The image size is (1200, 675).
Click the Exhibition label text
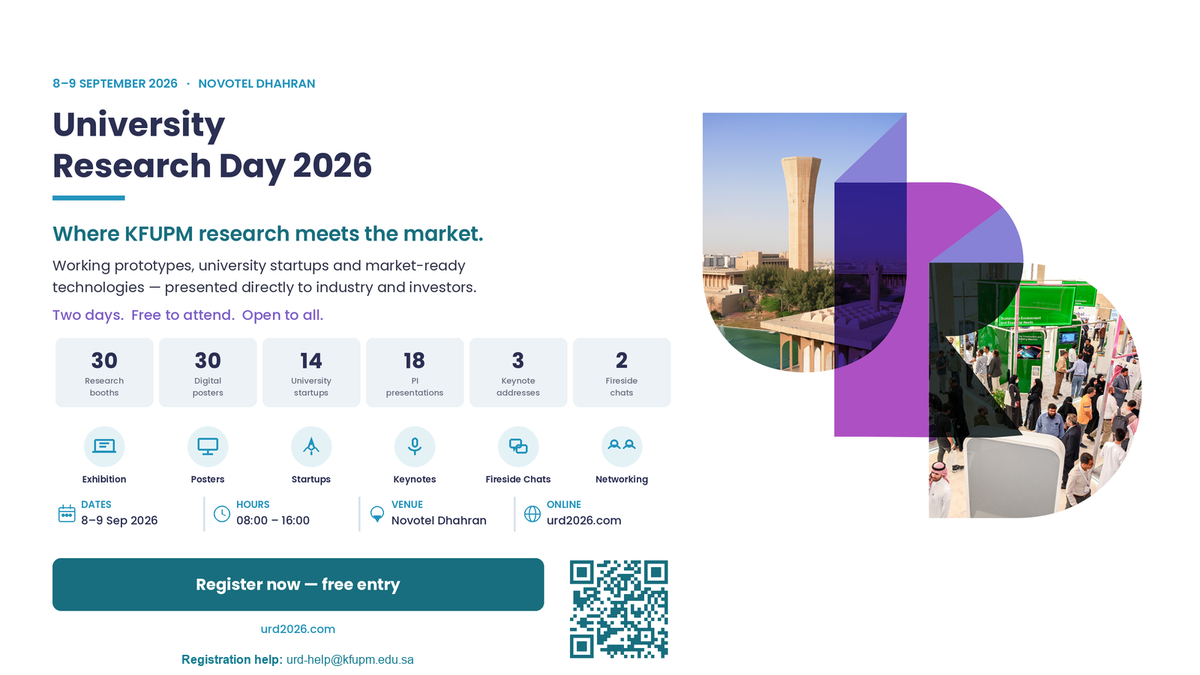104,479
